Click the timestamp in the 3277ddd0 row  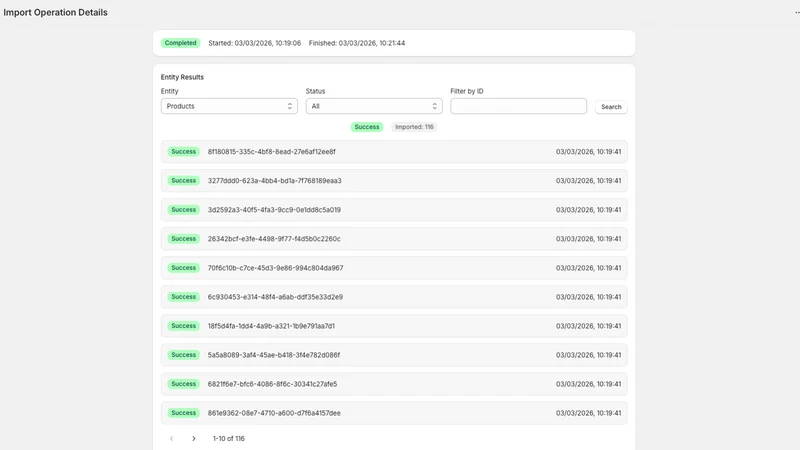coord(588,181)
